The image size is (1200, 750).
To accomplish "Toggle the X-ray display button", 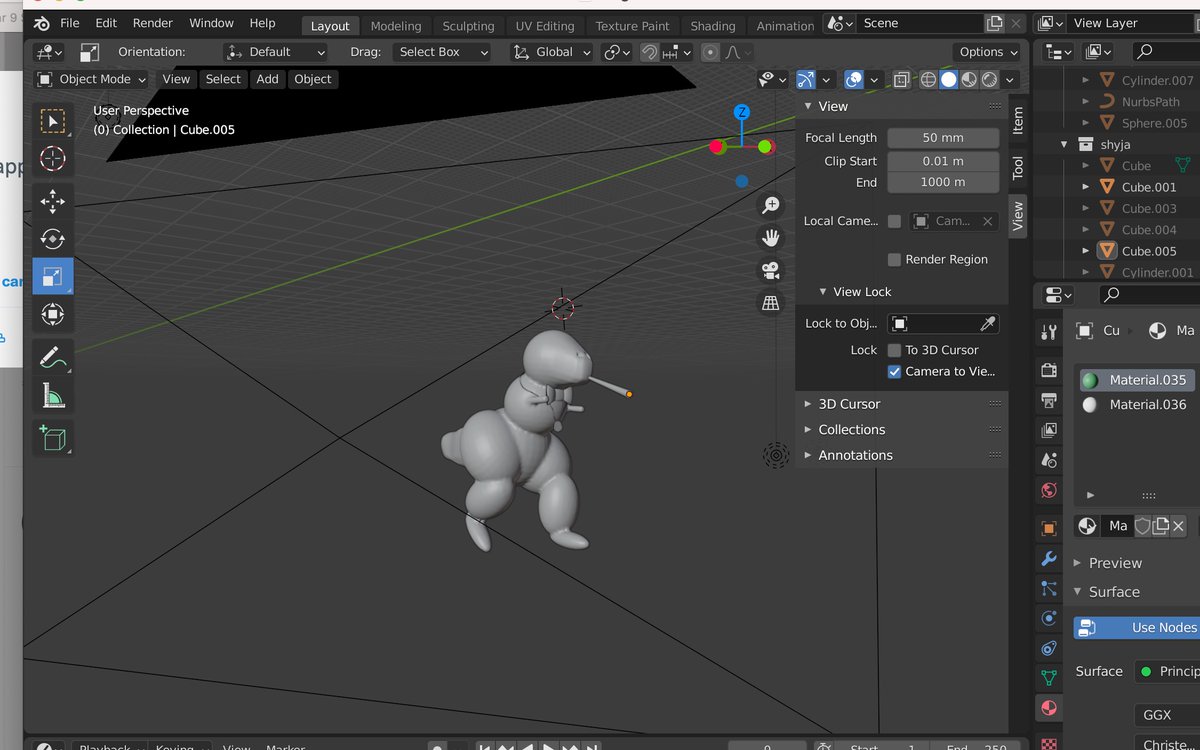I will point(901,79).
